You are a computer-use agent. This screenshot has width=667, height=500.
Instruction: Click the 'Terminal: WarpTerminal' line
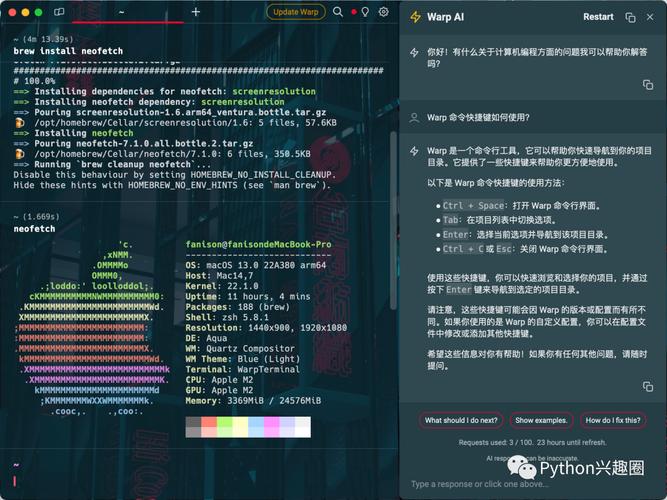[242, 370]
